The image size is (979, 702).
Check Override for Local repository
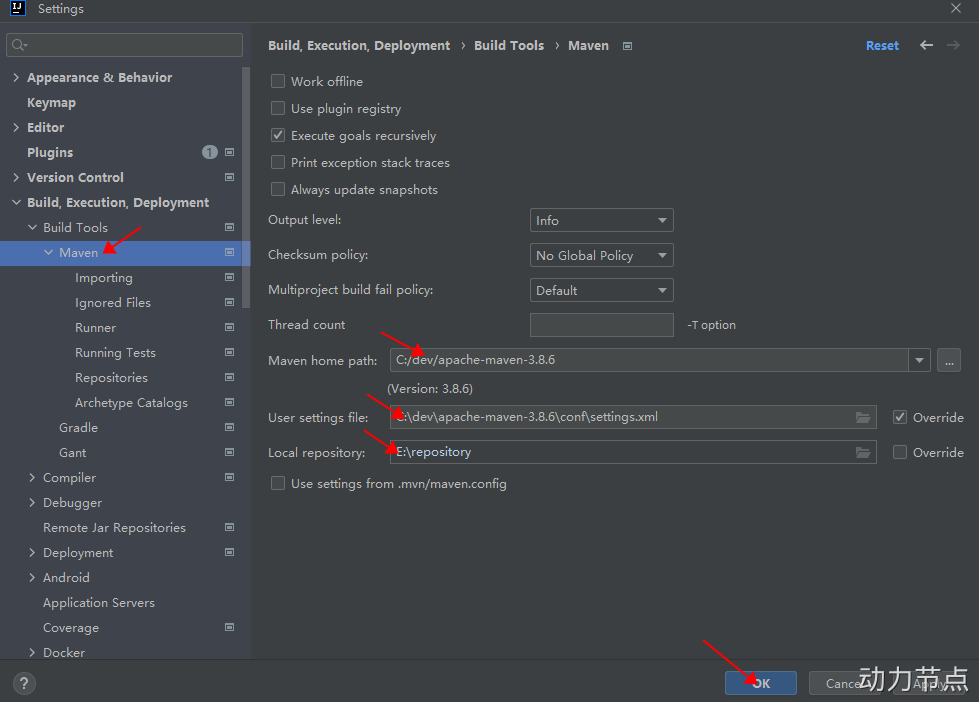pyautogui.click(x=900, y=452)
